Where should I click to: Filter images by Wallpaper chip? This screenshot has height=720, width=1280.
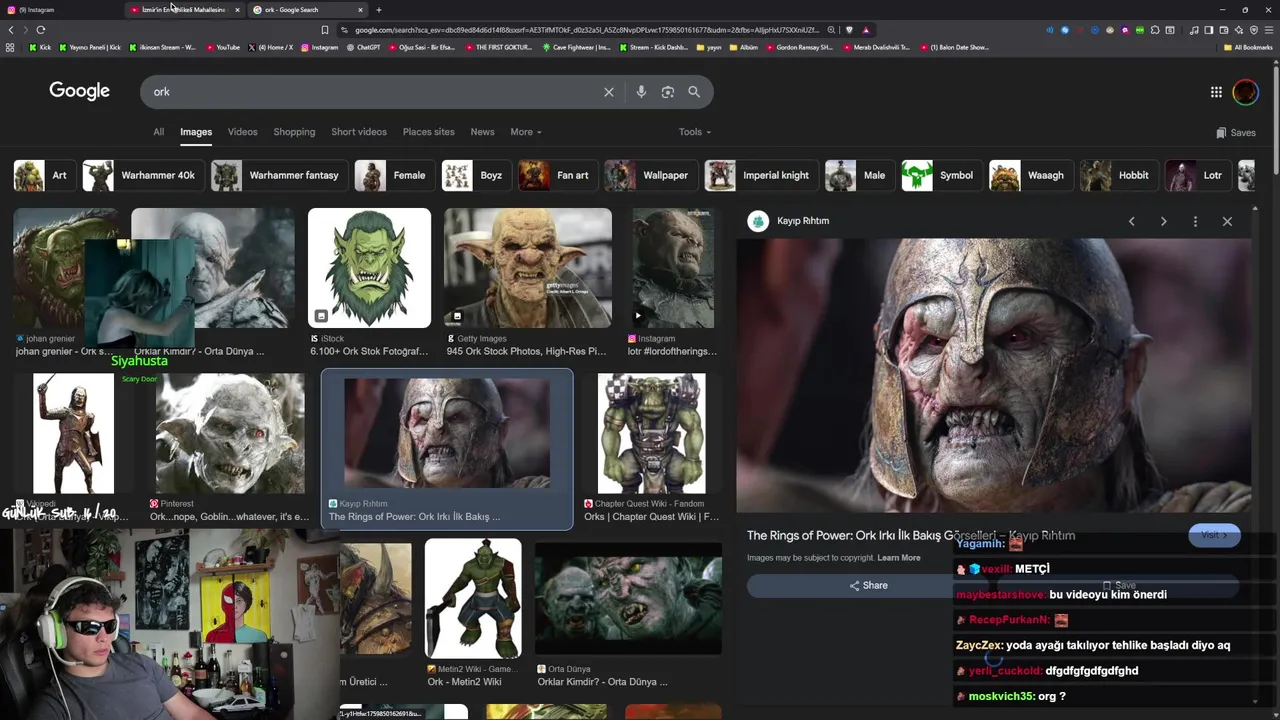[x=650, y=175]
